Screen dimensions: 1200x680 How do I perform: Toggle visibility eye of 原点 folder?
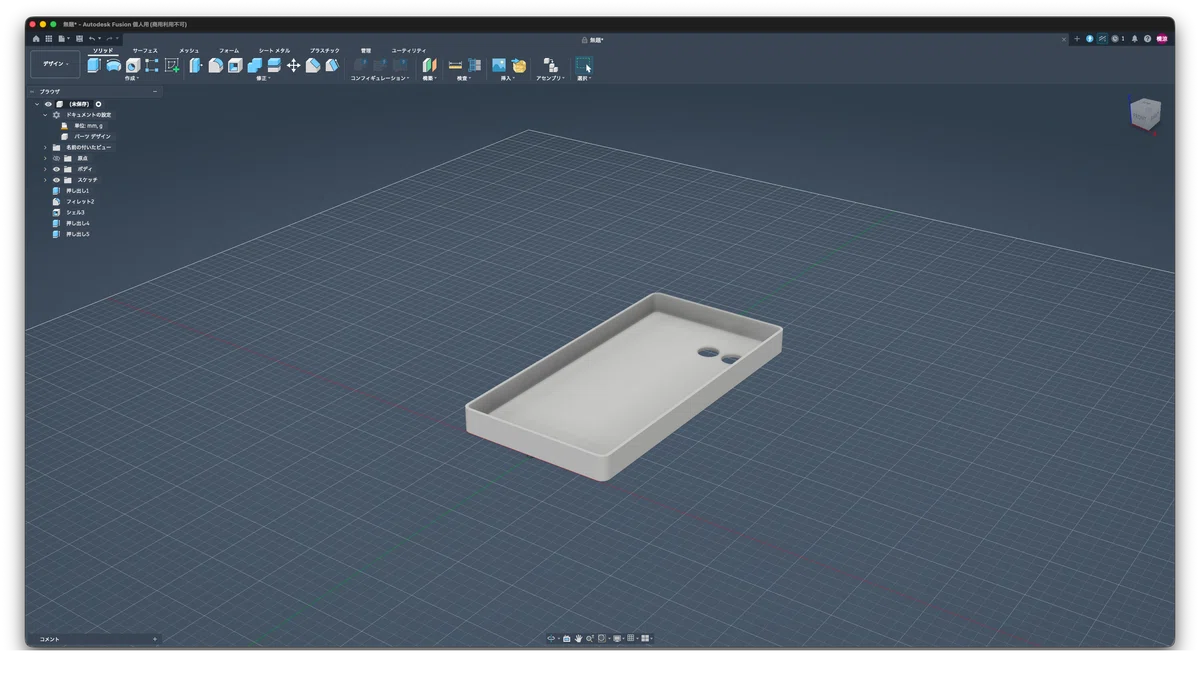coord(56,158)
